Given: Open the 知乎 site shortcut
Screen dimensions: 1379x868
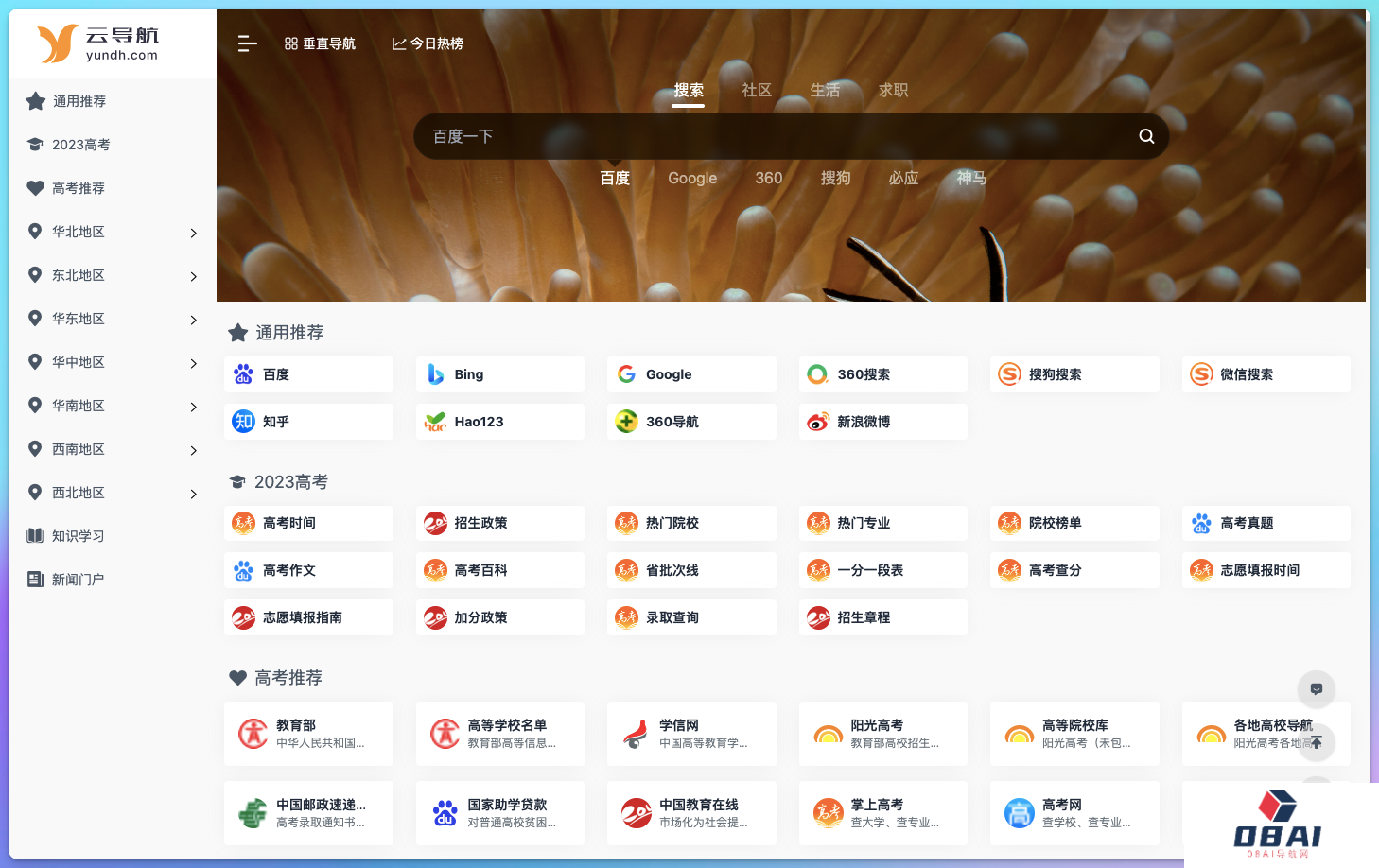Looking at the screenshot, I should [308, 422].
